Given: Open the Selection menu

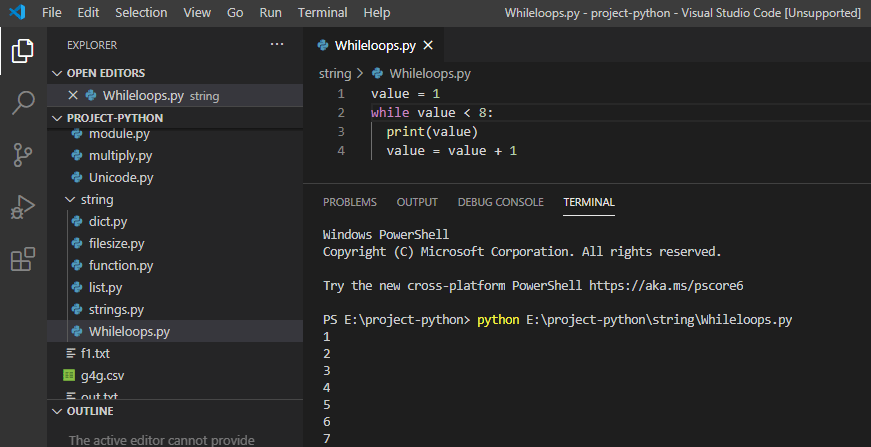Looking at the screenshot, I should coord(141,12).
